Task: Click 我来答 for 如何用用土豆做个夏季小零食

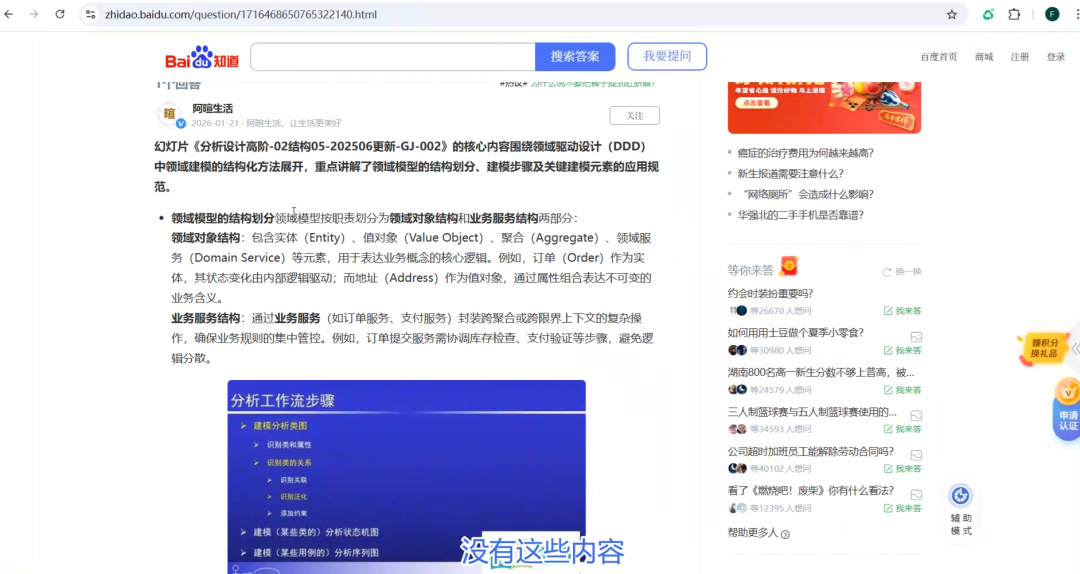Action: tap(902, 351)
